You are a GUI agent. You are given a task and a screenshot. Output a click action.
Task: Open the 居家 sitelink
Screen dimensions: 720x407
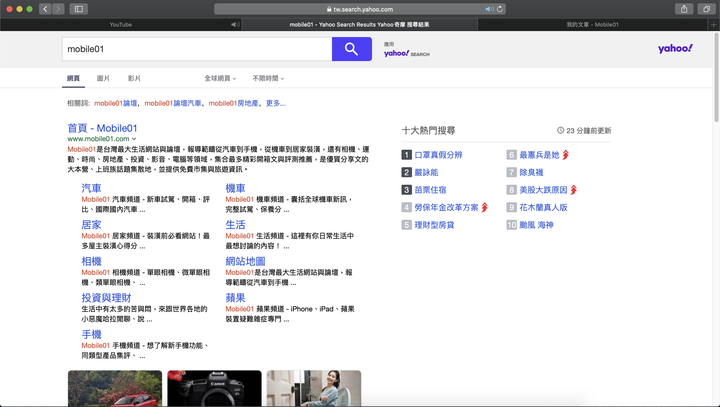[x=91, y=225]
